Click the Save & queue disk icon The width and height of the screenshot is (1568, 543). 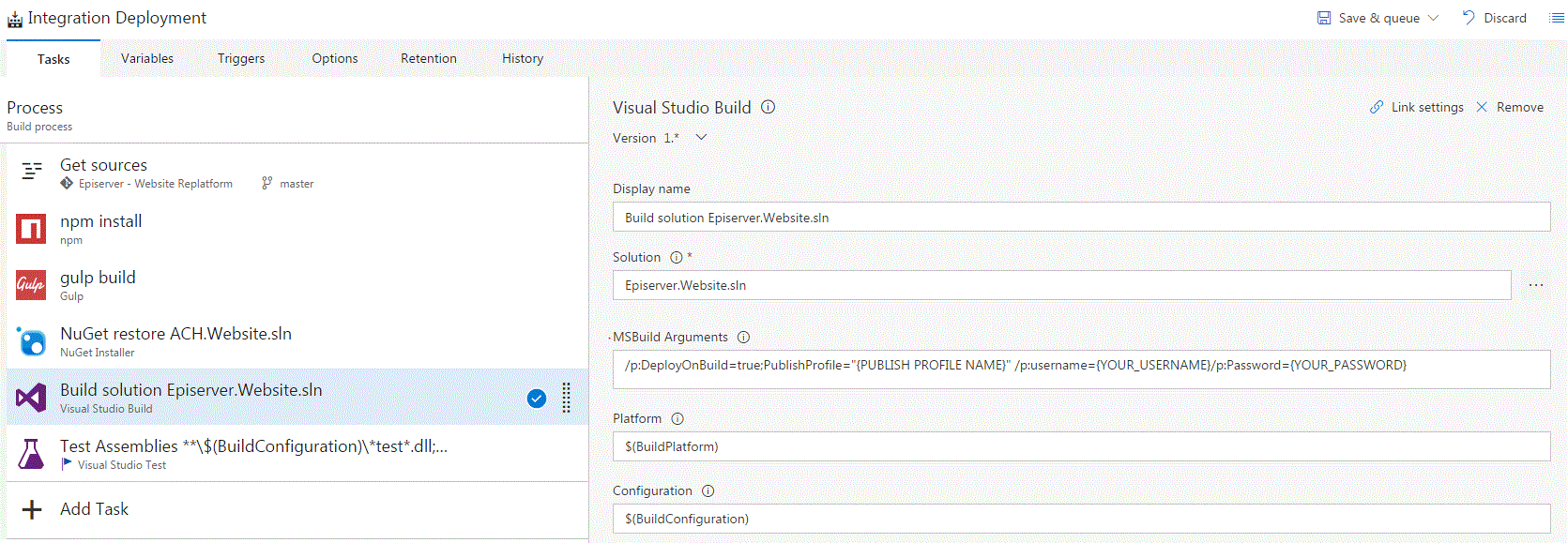1324,18
